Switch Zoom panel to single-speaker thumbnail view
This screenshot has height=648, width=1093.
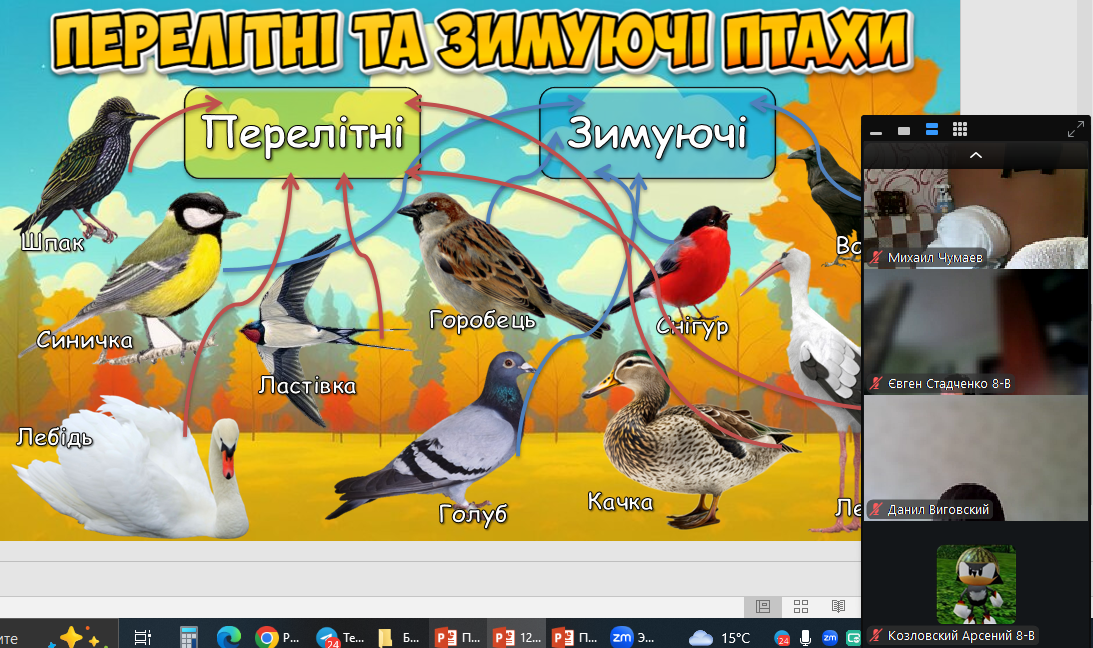click(904, 130)
